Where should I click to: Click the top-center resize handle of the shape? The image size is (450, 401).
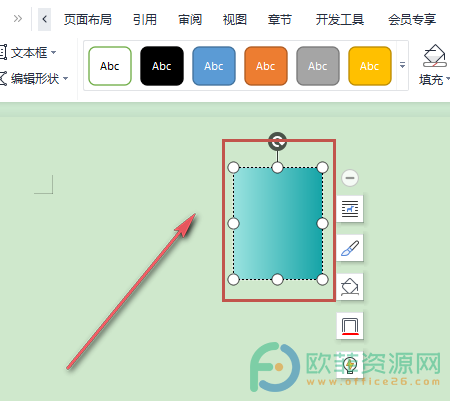click(277, 167)
